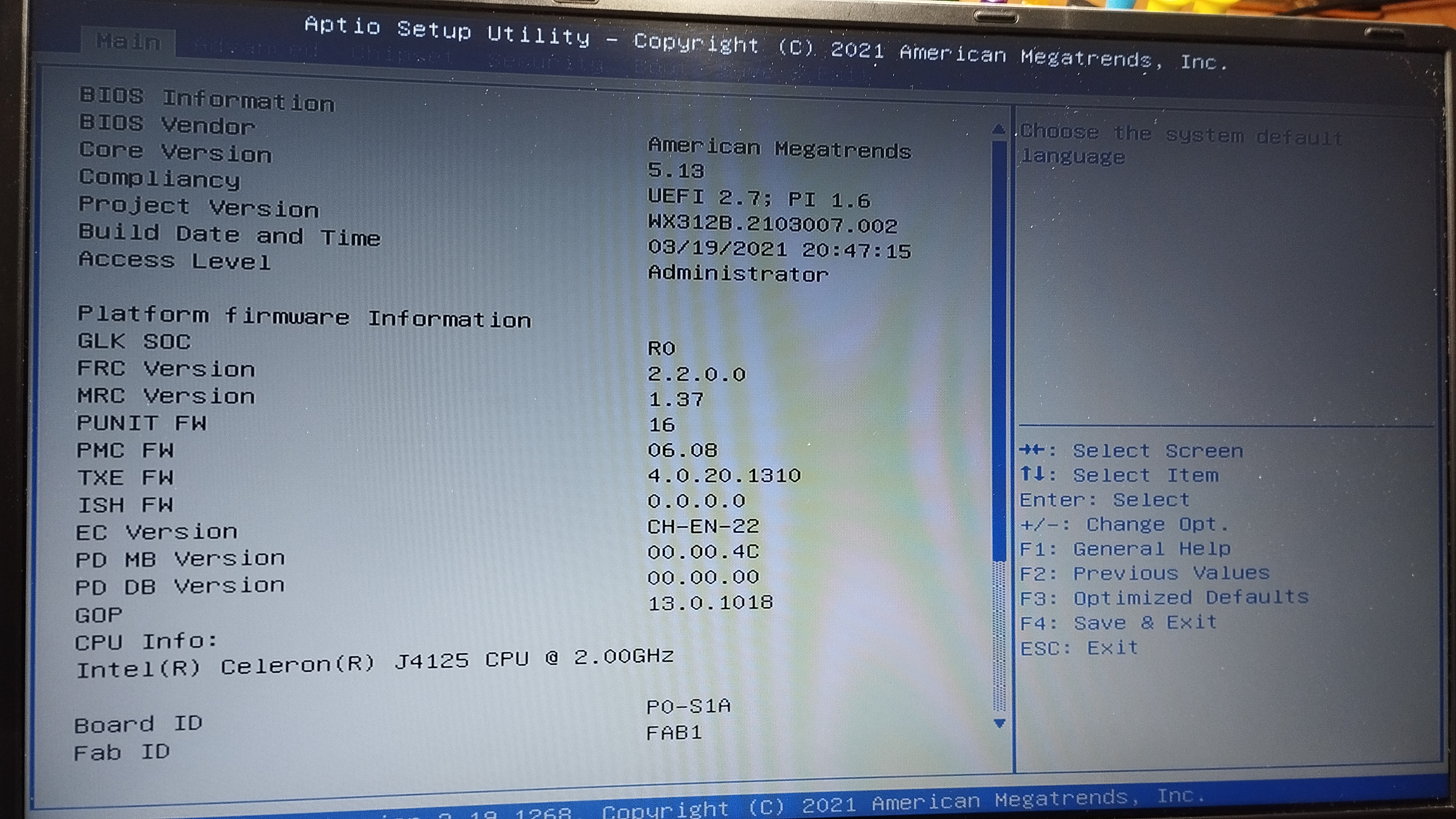The image size is (1456, 819).
Task: Click the Build Date and Time row
Action: 229,234
